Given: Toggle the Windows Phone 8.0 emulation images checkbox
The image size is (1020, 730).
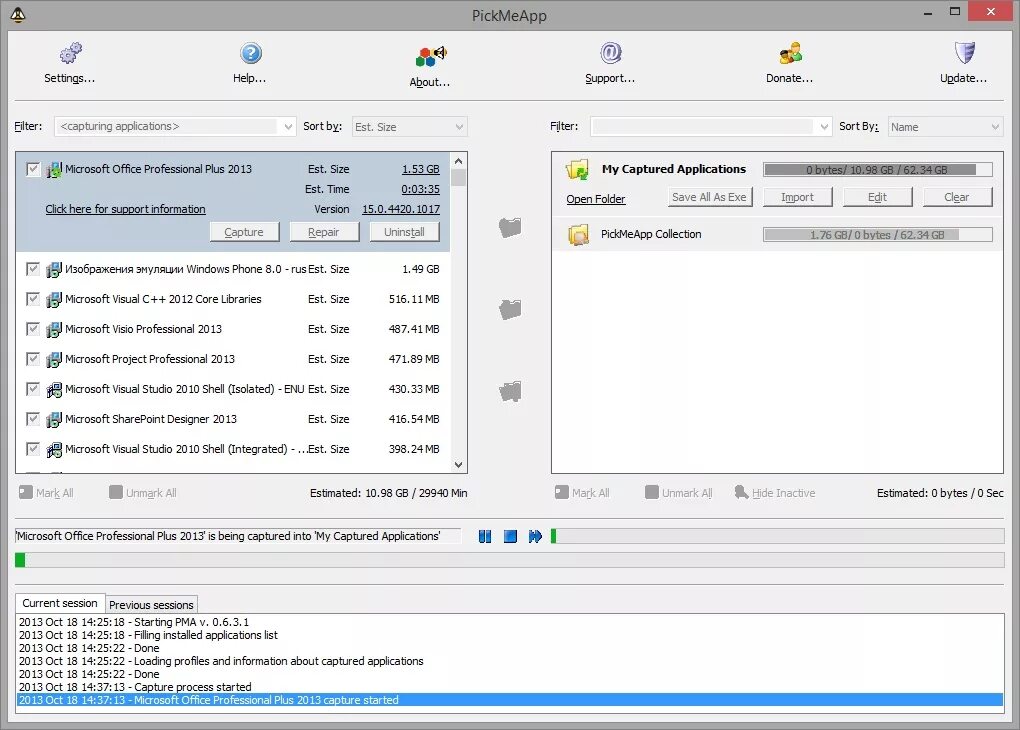Looking at the screenshot, I should point(33,269).
